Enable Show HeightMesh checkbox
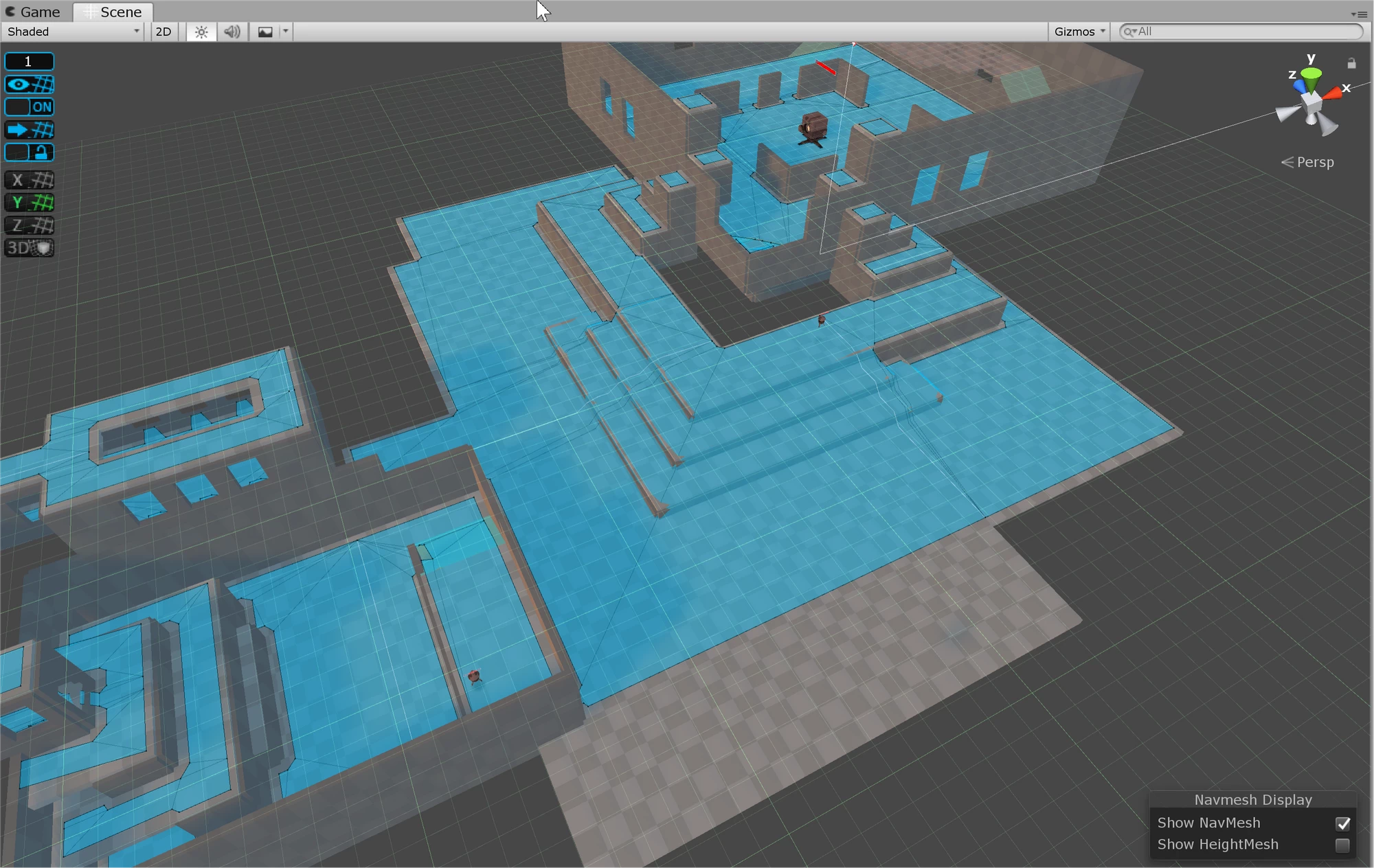The width and height of the screenshot is (1374, 868). coord(1342,845)
